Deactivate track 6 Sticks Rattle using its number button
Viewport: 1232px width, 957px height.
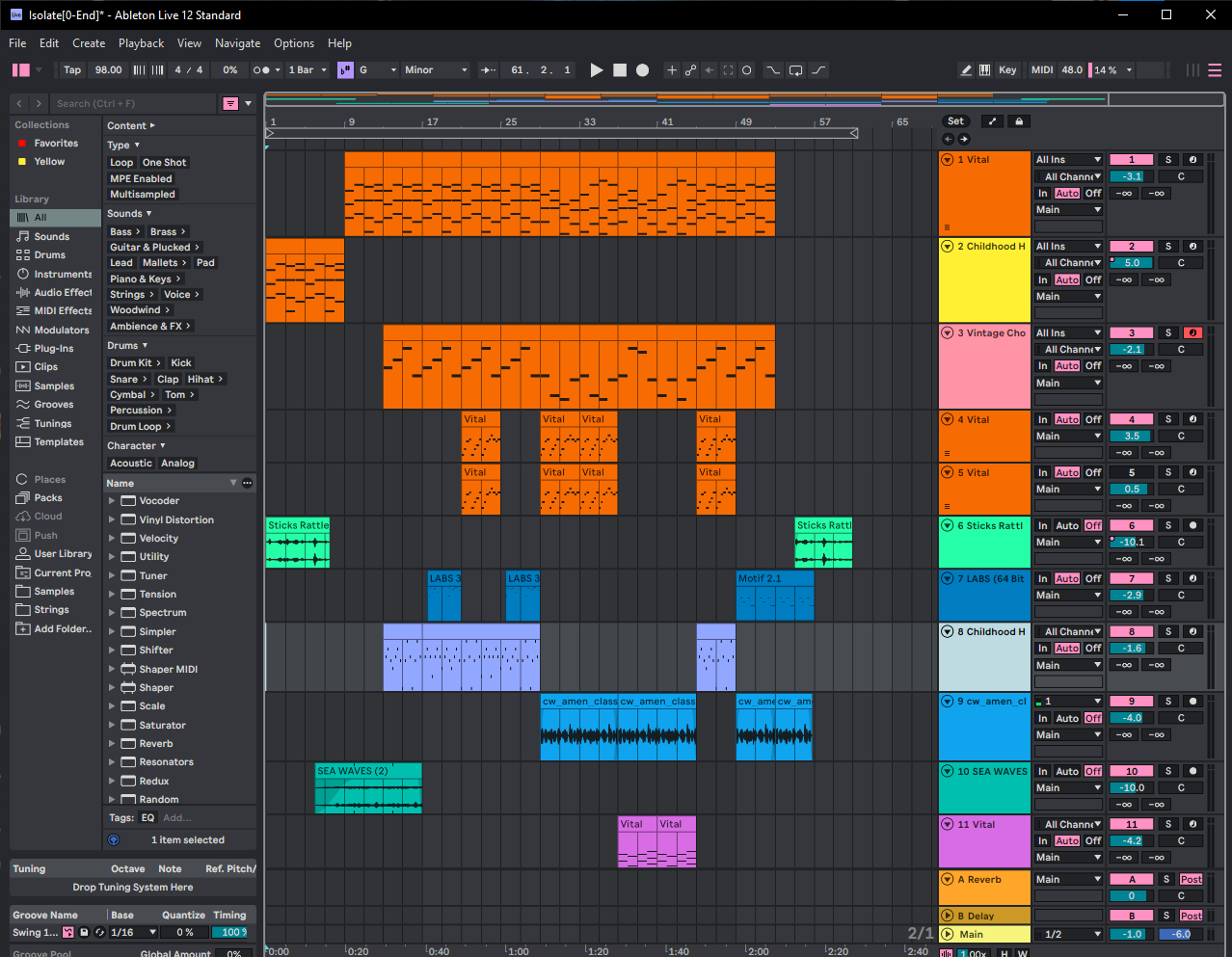tap(1132, 526)
